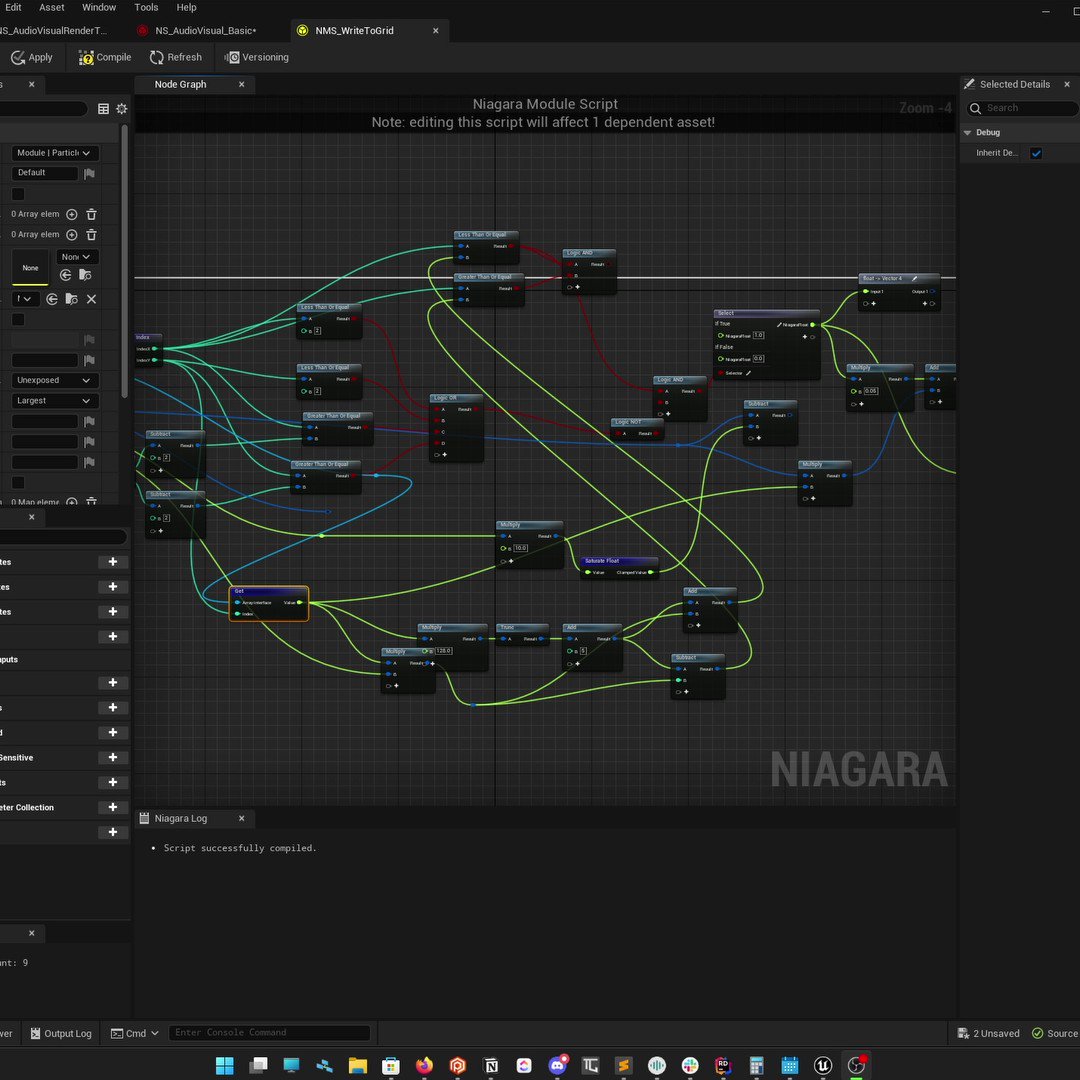Click the trash icon next to 0 Array elem
The height and width of the screenshot is (1080, 1080).
point(91,213)
